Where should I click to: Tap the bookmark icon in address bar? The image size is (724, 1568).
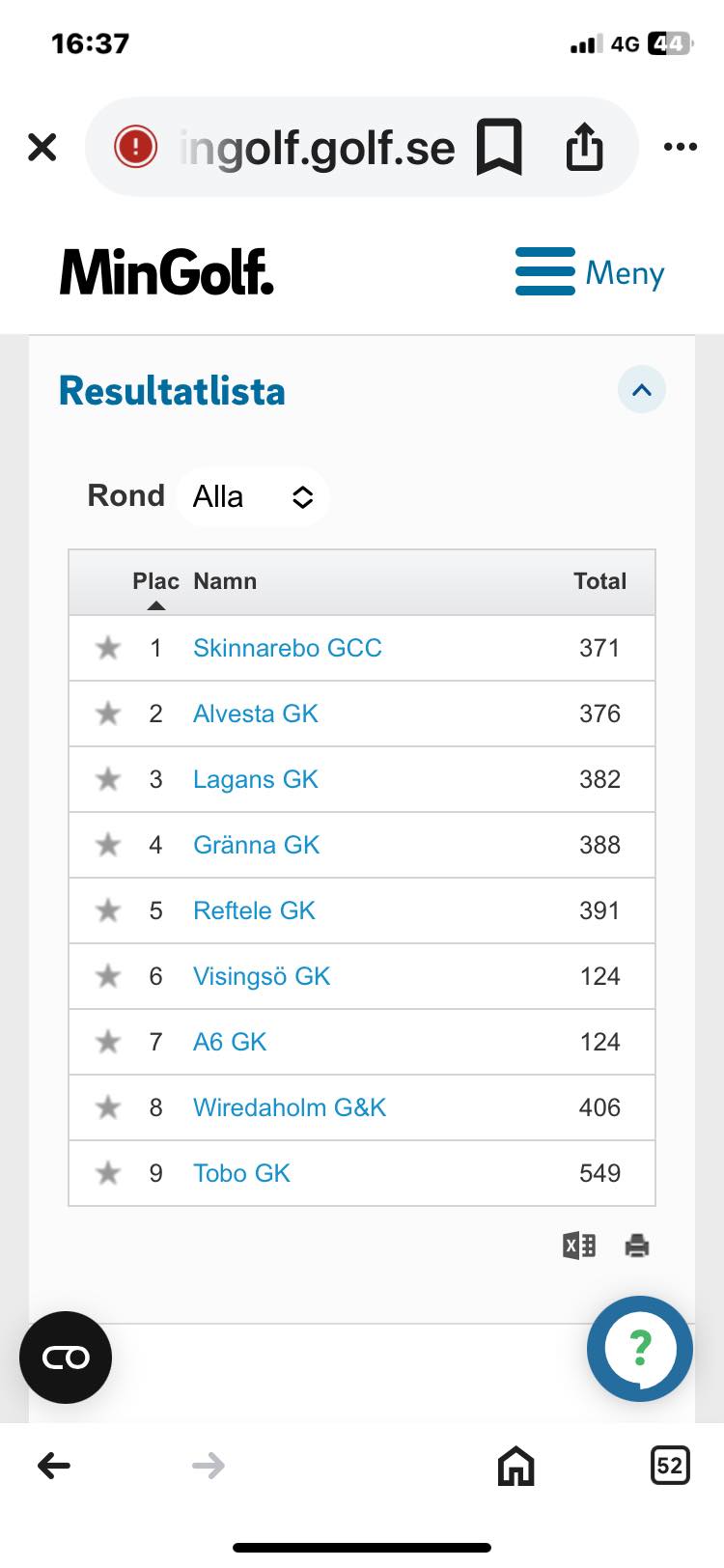tap(499, 147)
